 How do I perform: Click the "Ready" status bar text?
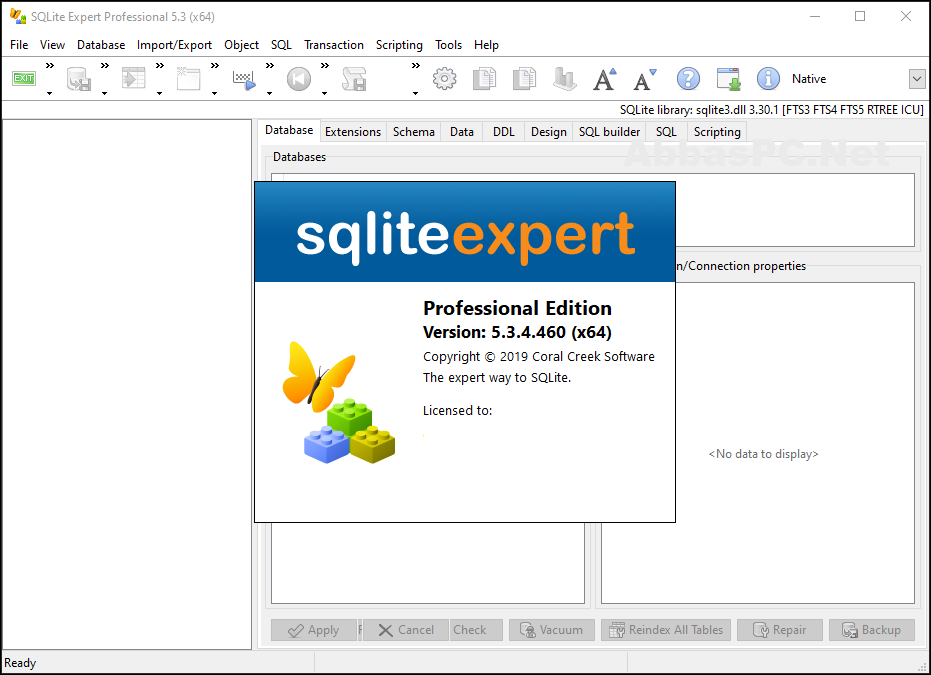tap(20, 663)
